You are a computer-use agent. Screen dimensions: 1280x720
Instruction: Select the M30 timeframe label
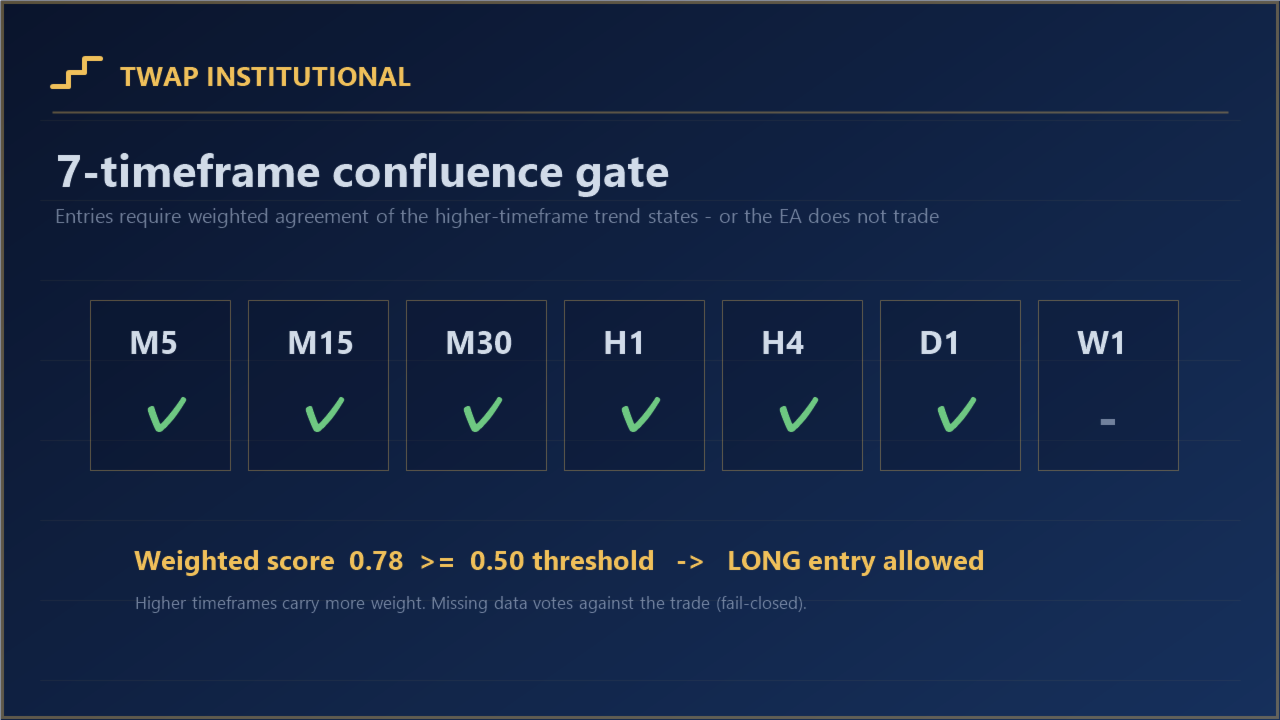(x=479, y=344)
